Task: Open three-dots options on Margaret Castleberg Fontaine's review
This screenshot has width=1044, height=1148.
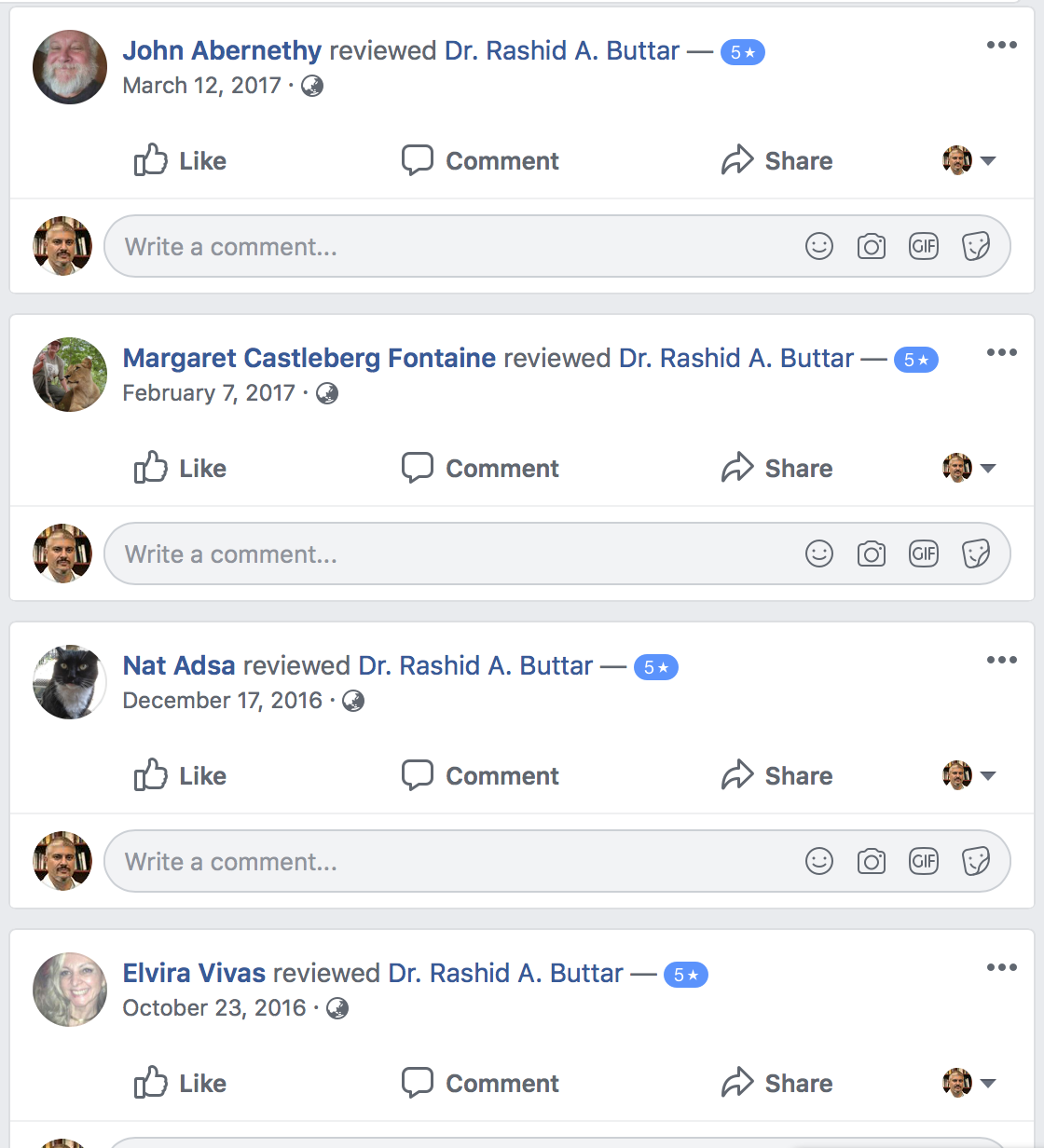Action: (1002, 352)
